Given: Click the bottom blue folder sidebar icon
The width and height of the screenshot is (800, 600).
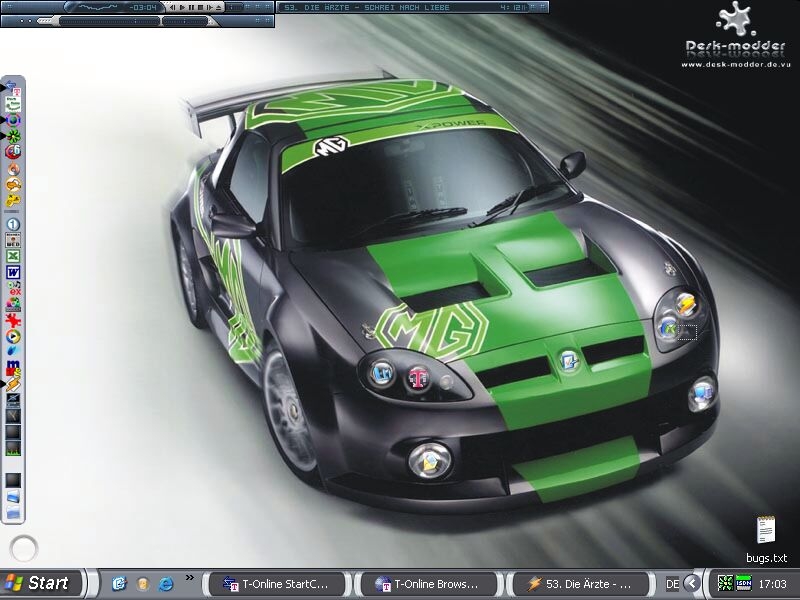Looking at the screenshot, I should pyautogui.click(x=13, y=512).
